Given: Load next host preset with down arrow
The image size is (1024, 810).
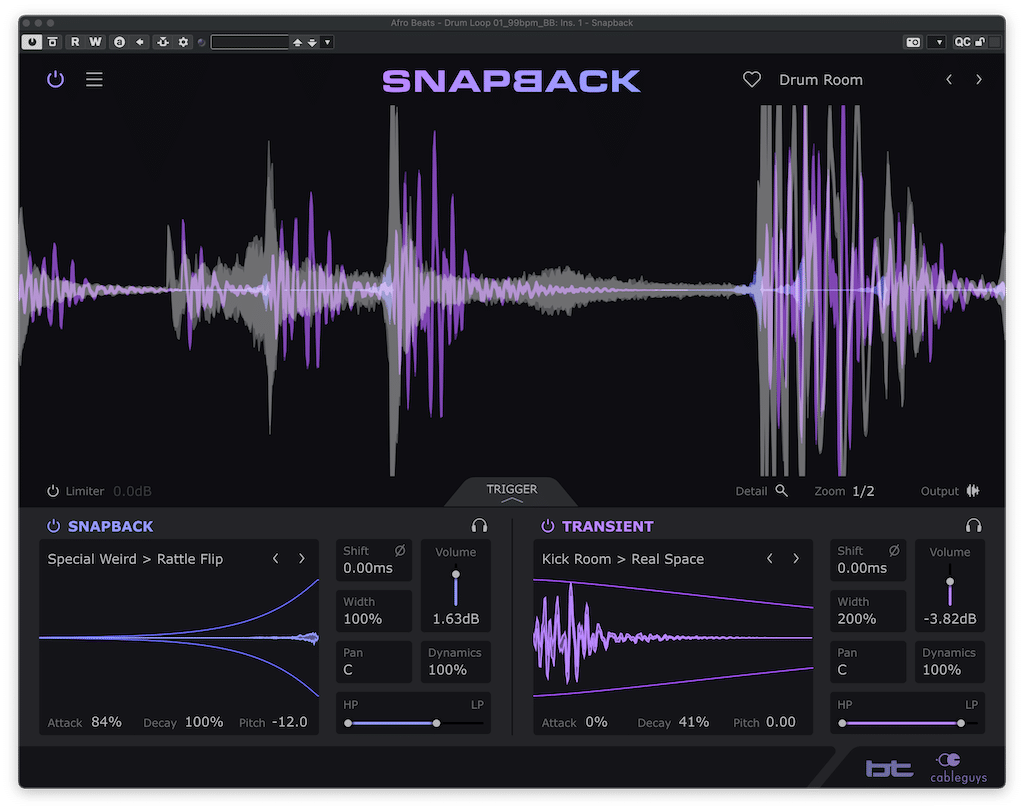Looking at the screenshot, I should pos(312,42).
